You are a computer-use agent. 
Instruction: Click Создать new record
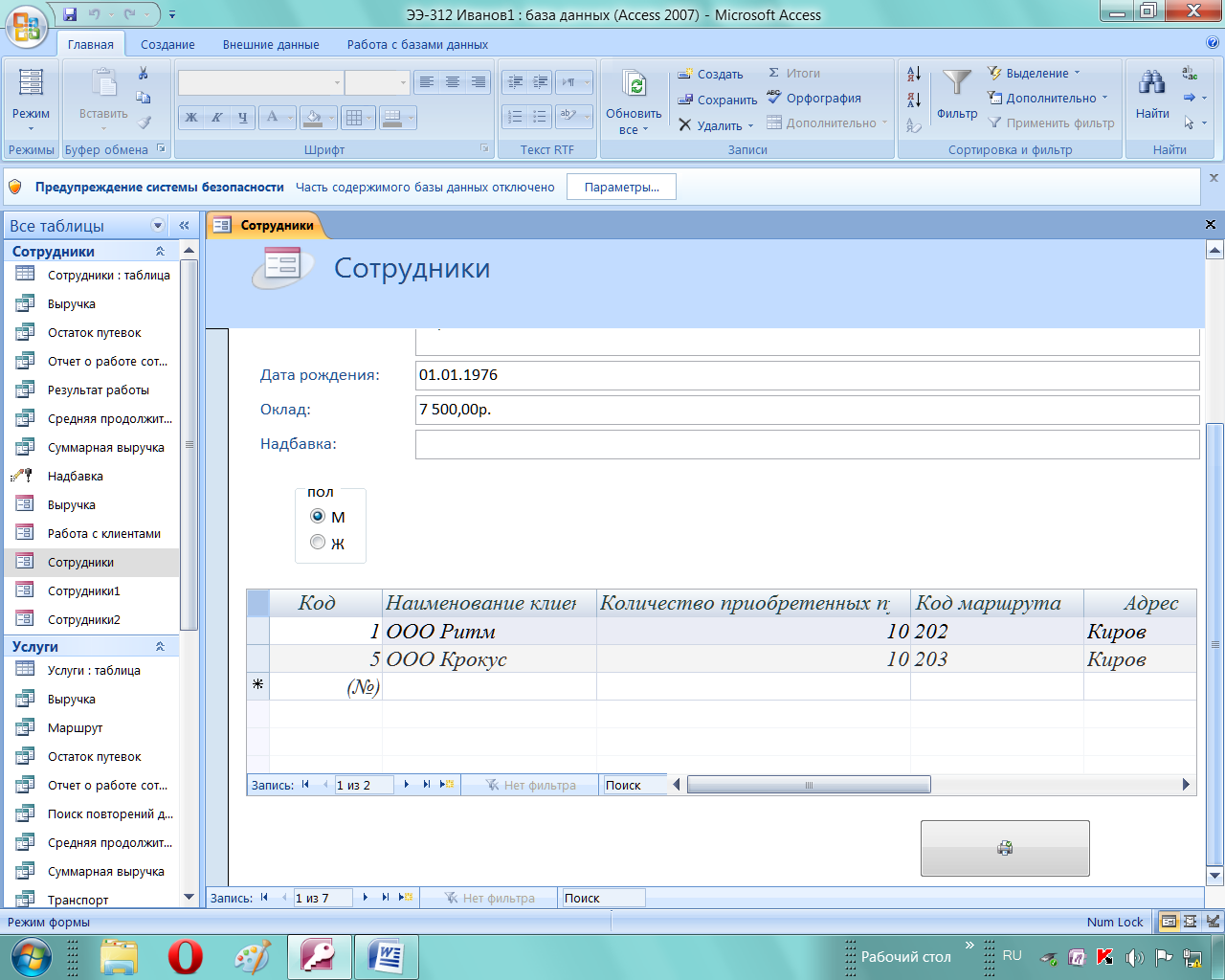[x=710, y=74]
